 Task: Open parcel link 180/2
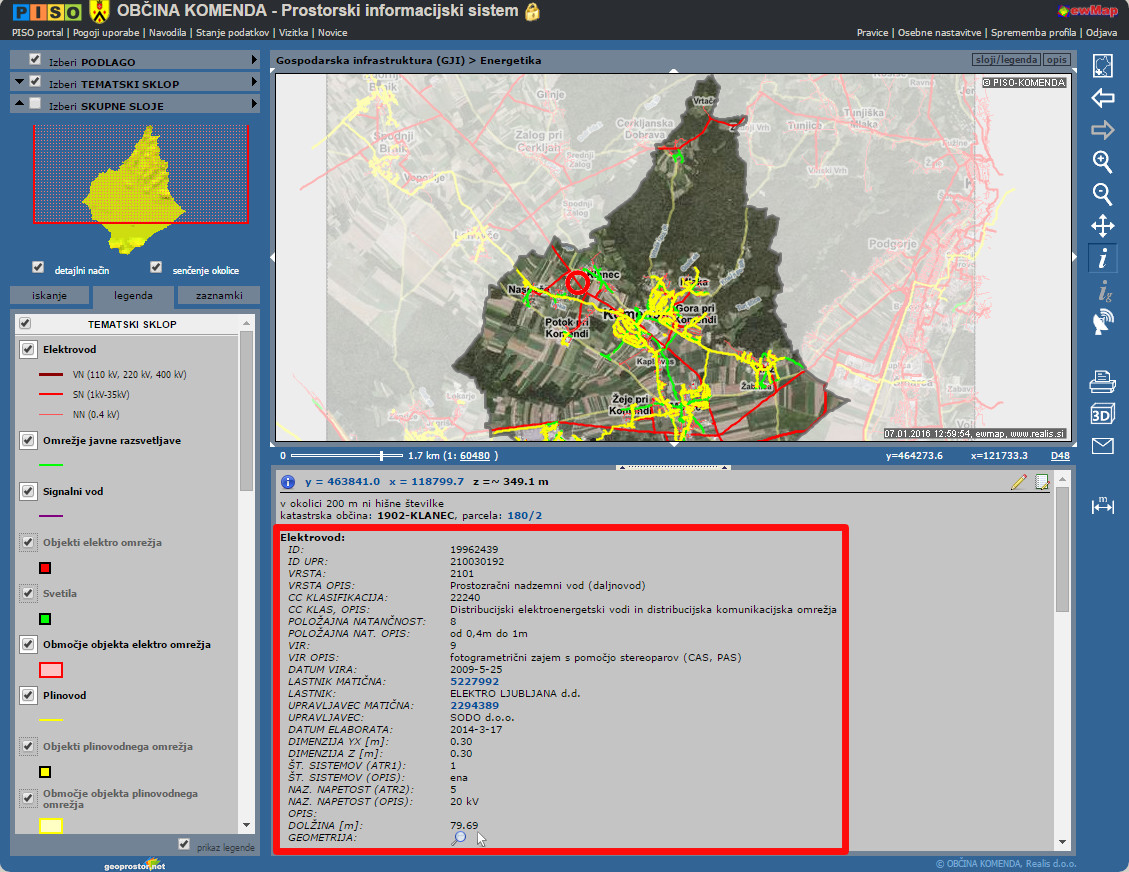pos(524,515)
